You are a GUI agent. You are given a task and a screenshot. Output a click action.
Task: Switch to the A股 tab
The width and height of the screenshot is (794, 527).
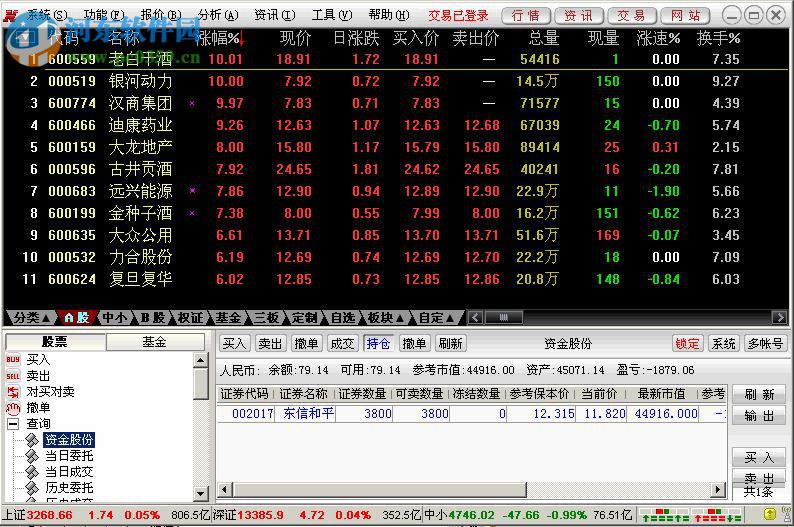click(77, 318)
